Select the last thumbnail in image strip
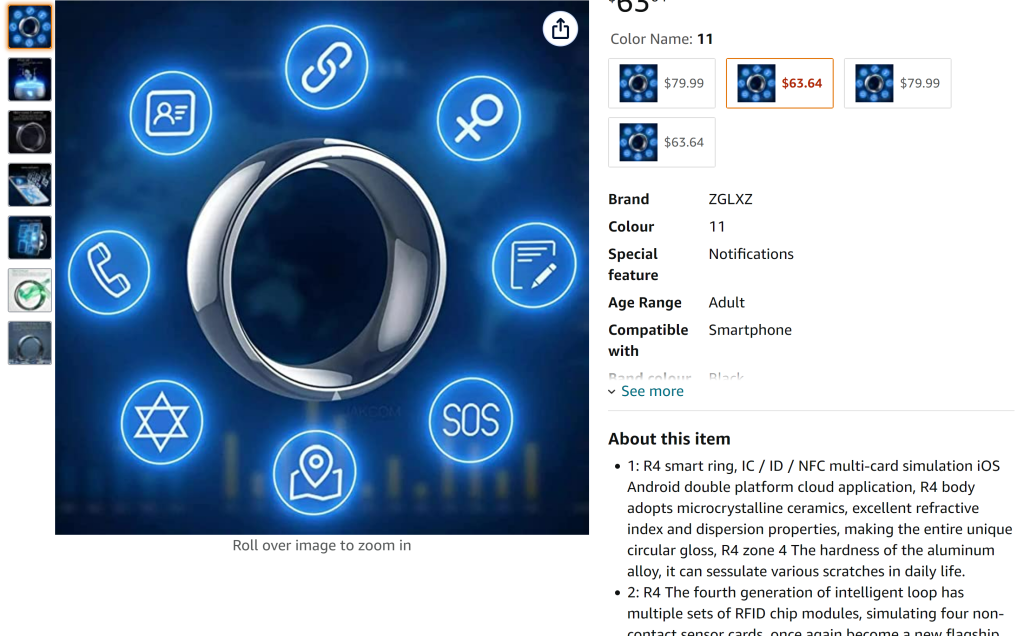This screenshot has width=1024, height=636. 30,342
